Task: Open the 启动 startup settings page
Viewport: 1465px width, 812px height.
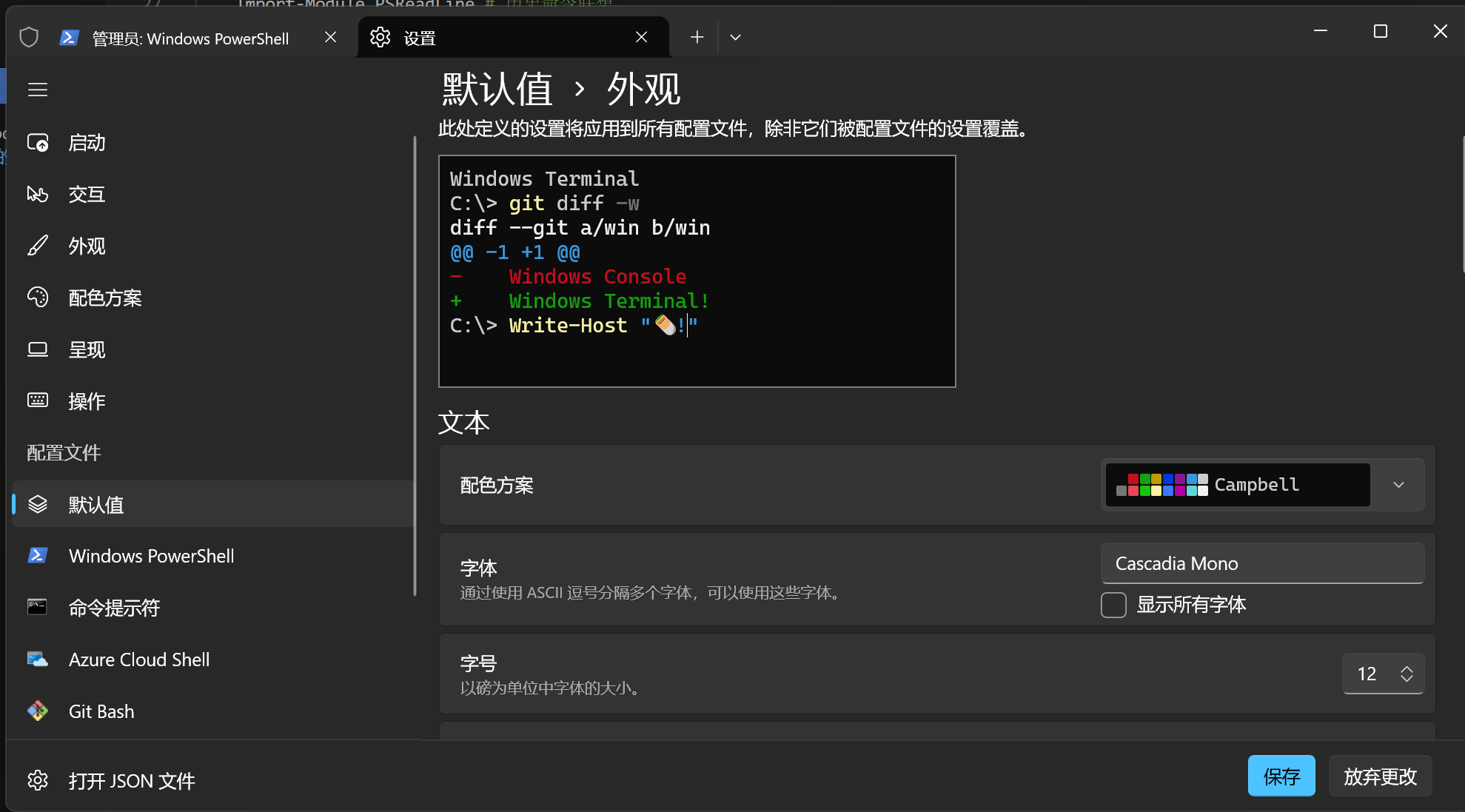Action: [87, 143]
